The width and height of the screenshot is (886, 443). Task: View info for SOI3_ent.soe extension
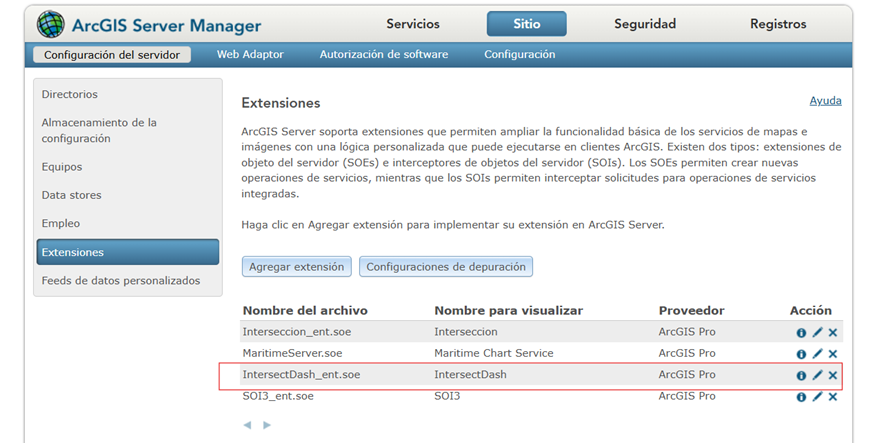[x=801, y=397]
